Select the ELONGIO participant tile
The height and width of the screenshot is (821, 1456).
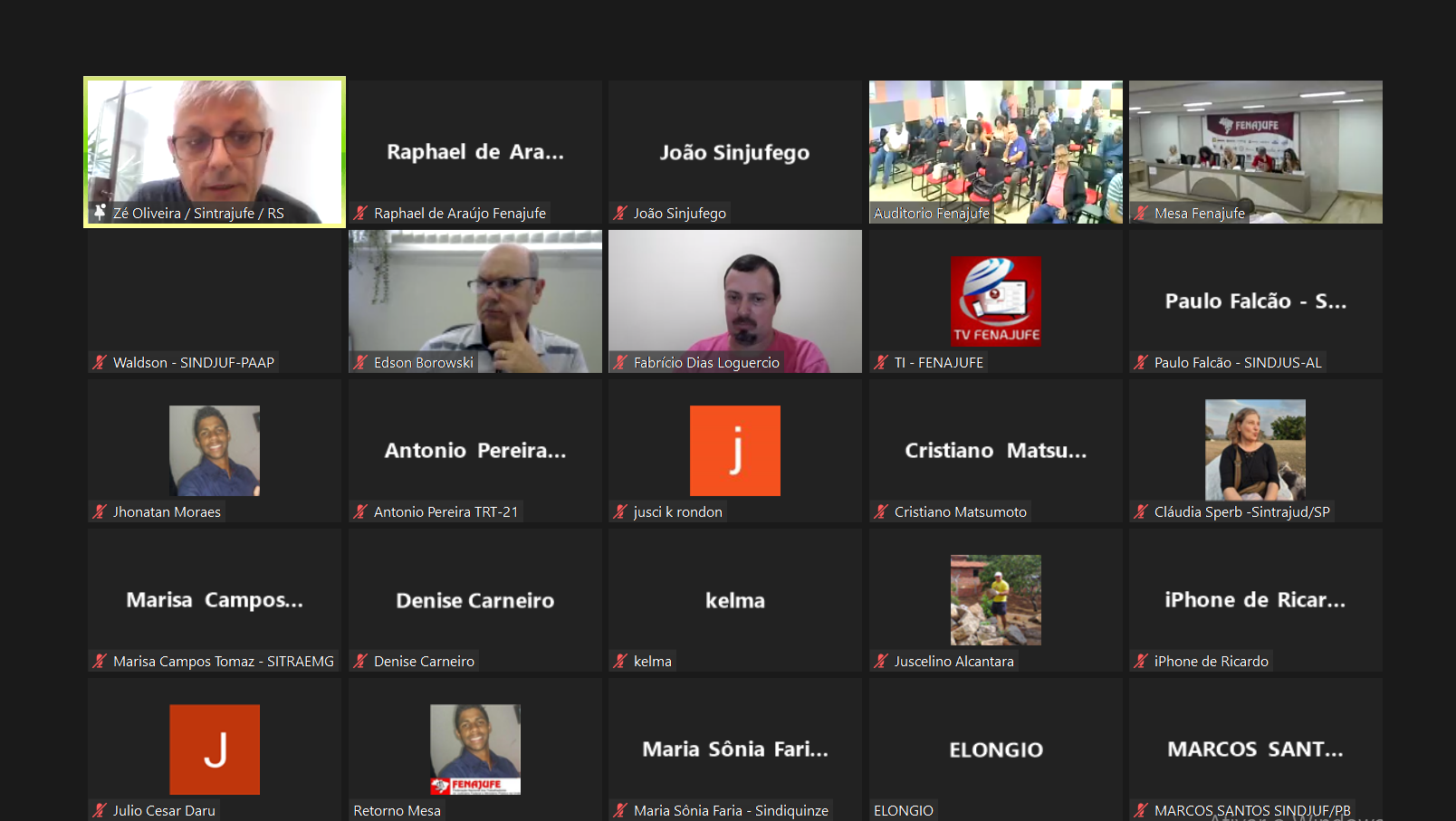pos(995,749)
